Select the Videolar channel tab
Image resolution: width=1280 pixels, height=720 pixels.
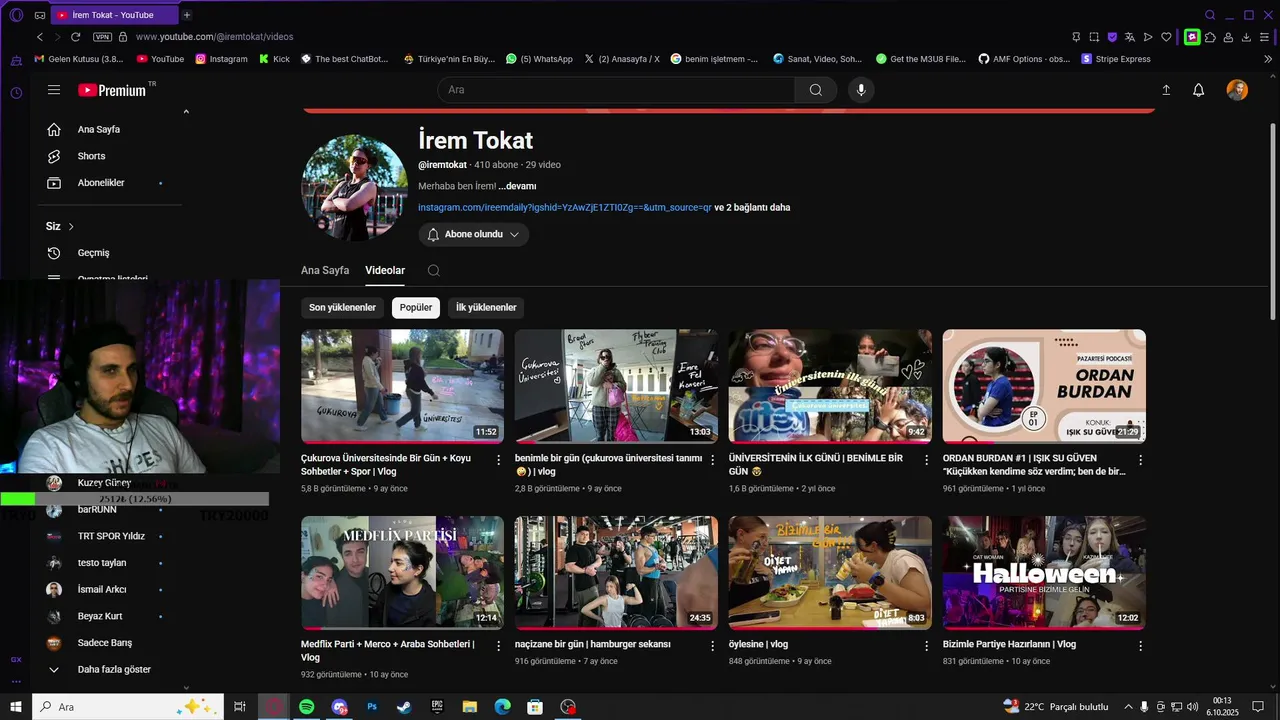point(385,270)
